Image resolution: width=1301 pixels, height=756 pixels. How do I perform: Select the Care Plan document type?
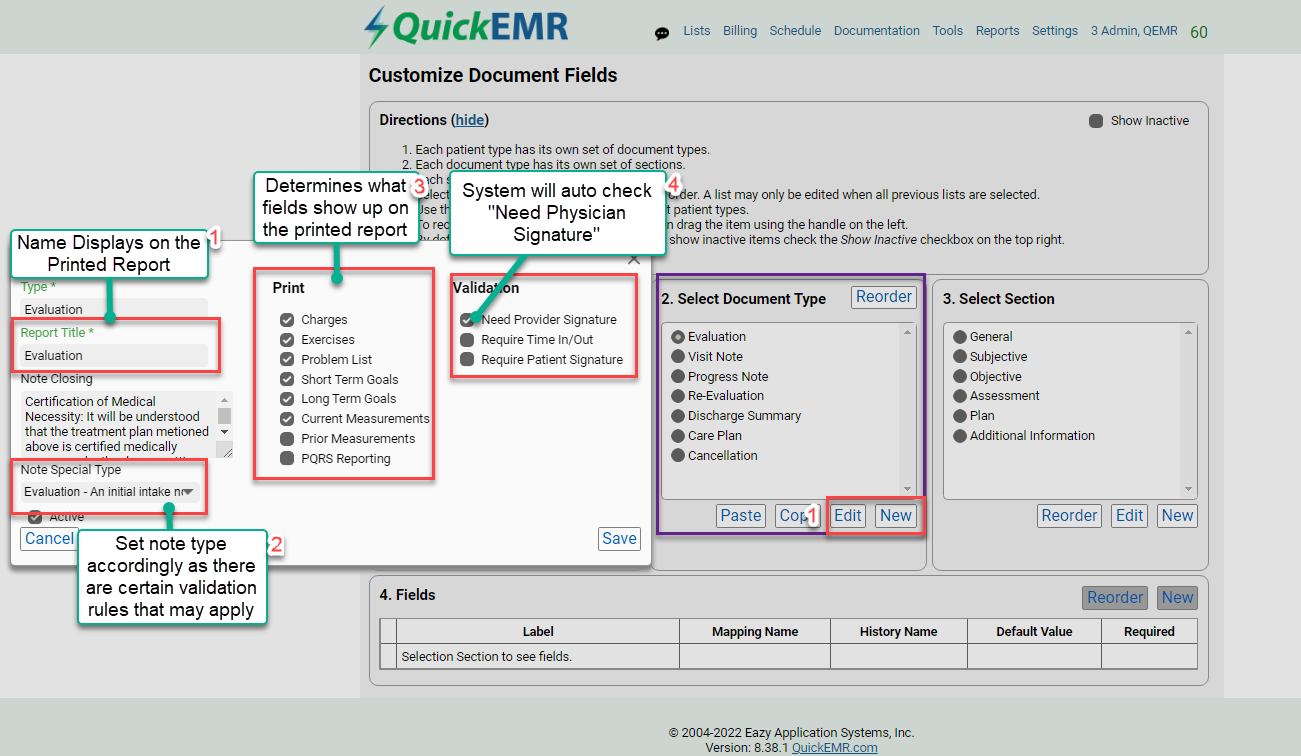tap(678, 436)
